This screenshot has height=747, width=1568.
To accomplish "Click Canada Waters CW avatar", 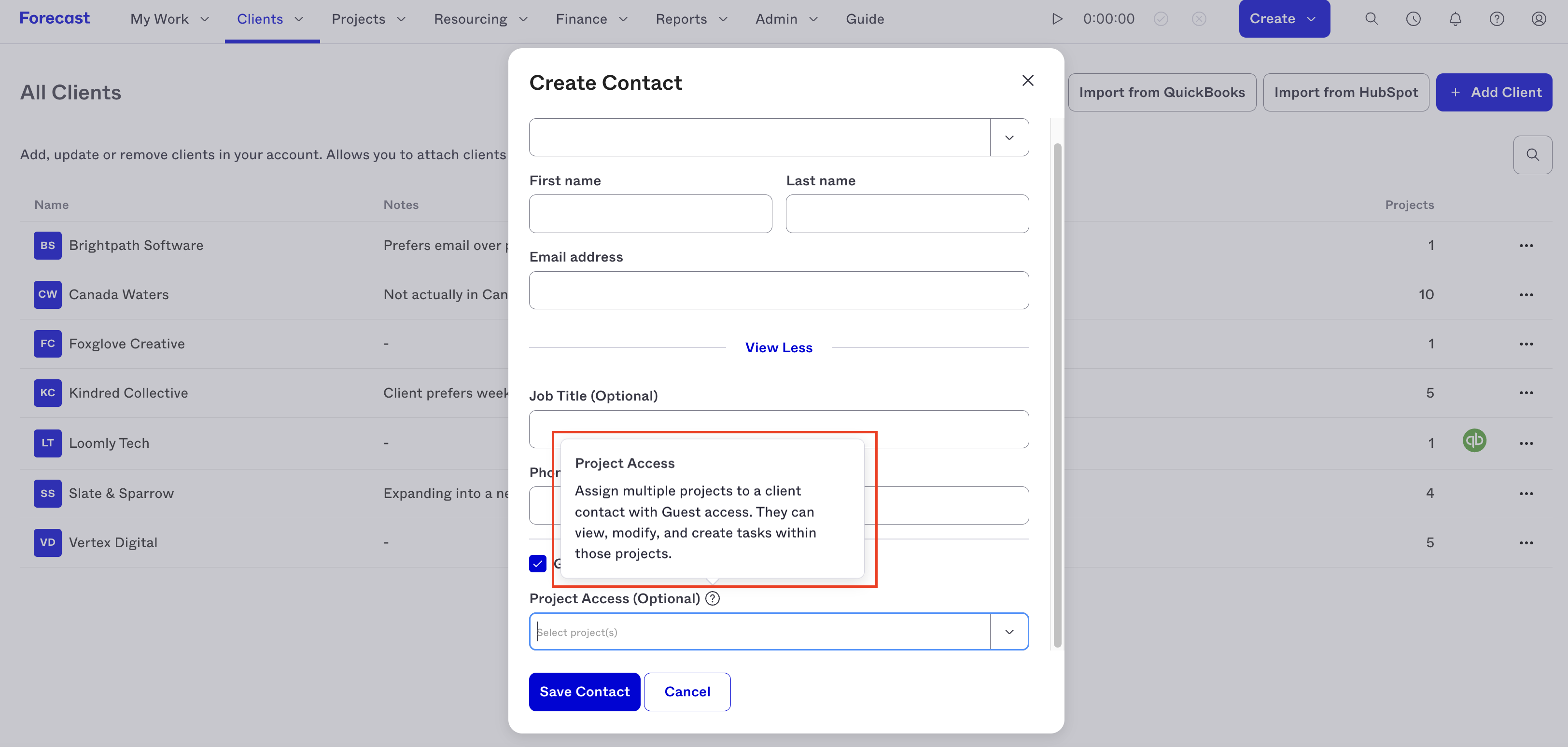I will [x=47, y=295].
